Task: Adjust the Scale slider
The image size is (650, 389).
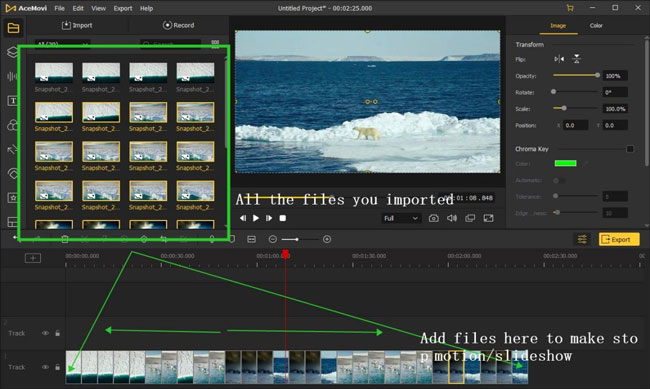Action: [576, 108]
